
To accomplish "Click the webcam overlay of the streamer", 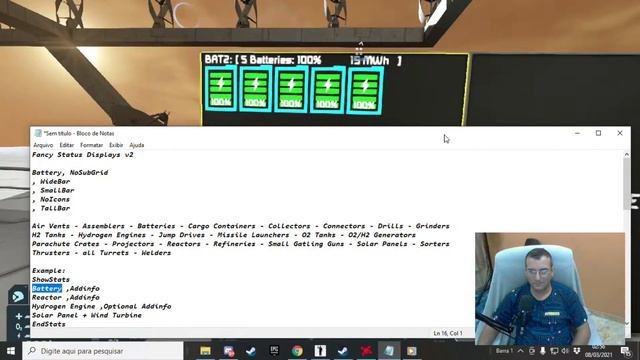I will click(x=550, y=289).
